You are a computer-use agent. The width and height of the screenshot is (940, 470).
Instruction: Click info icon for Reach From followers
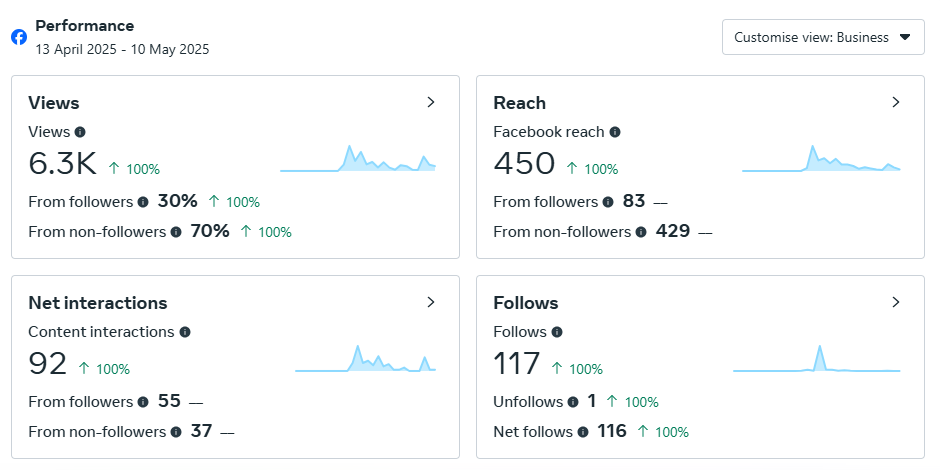(607, 202)
